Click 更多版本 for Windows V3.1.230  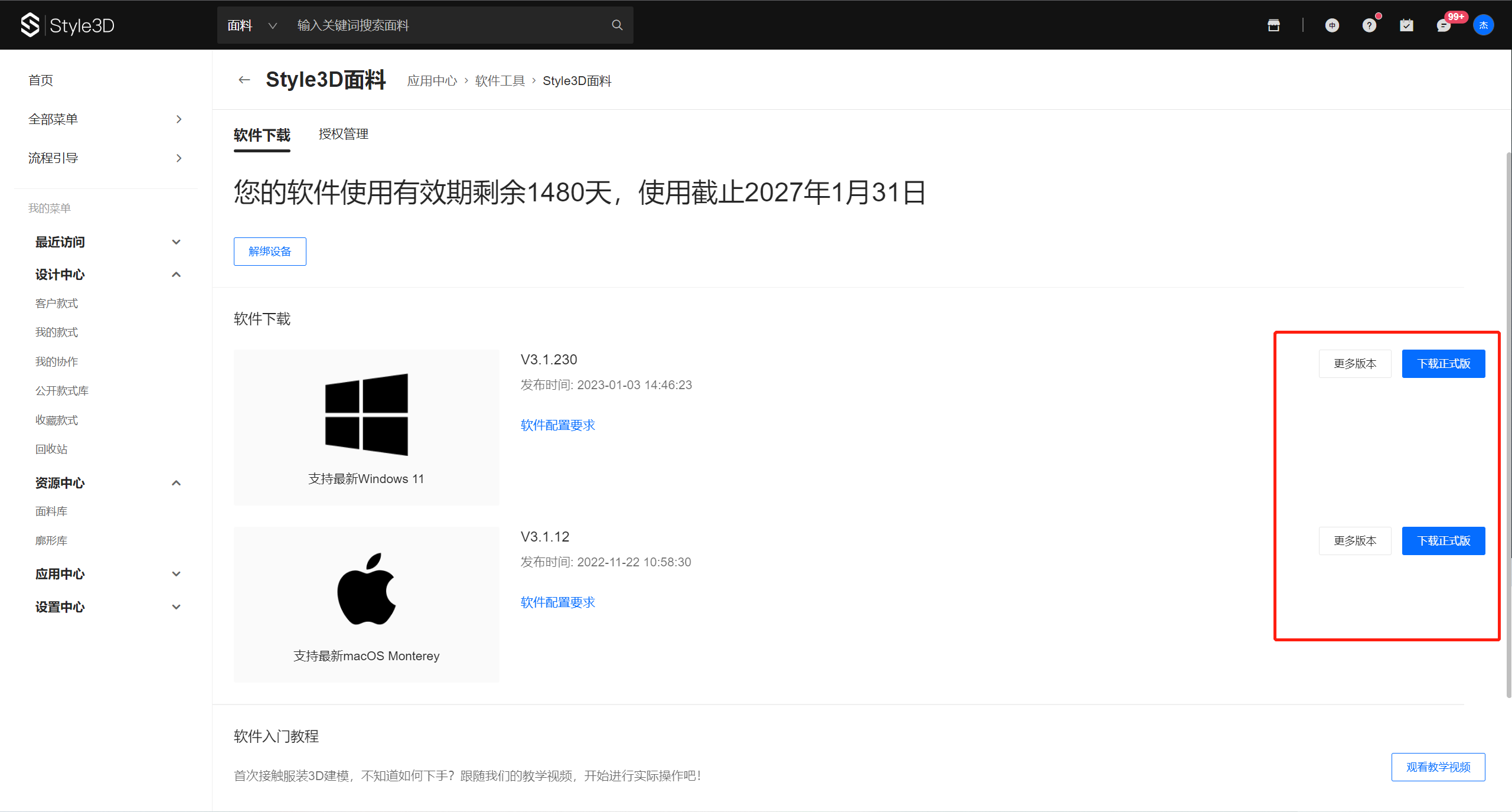coord(1355,364)
